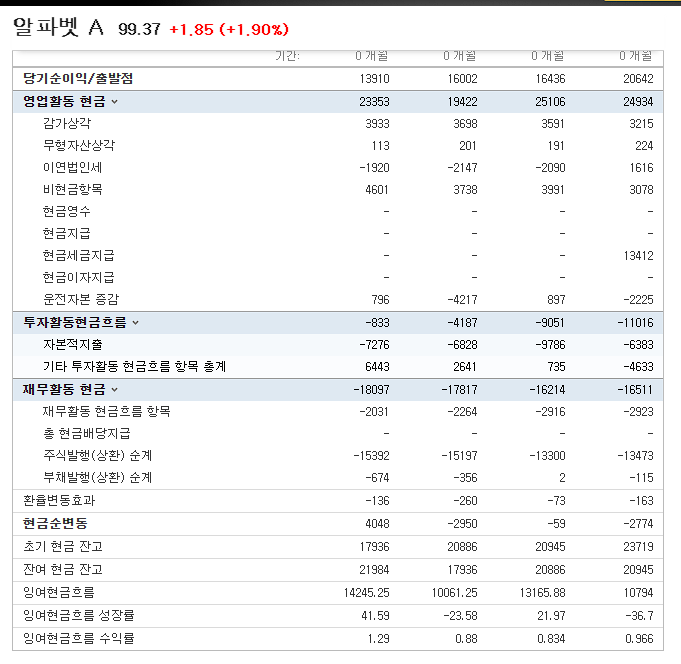Image resolution: width=681 pixels, height=664 pixels.
Task: Select the 운전자본 증감 row label
Action: (81, 300)
